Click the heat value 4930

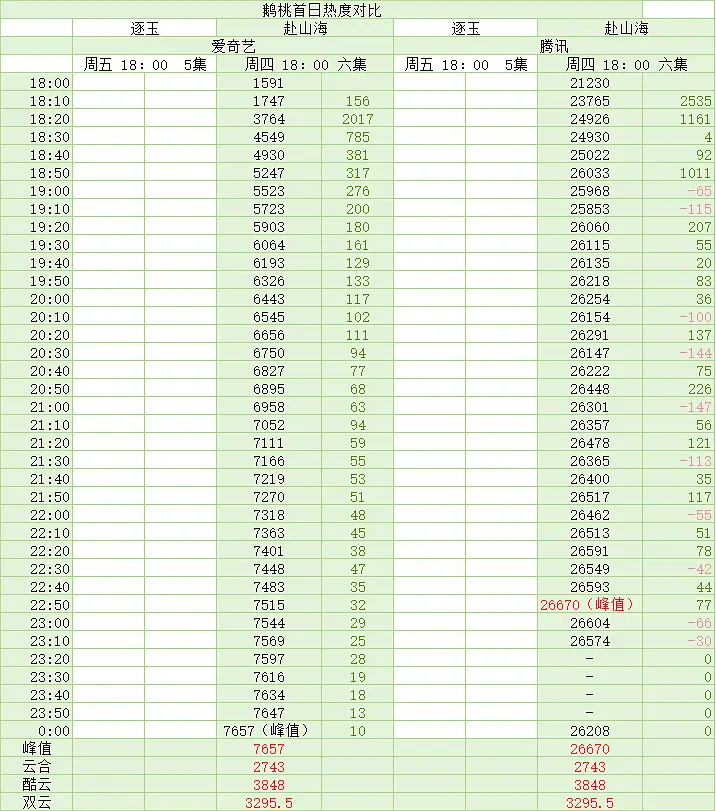pos(268,155)
